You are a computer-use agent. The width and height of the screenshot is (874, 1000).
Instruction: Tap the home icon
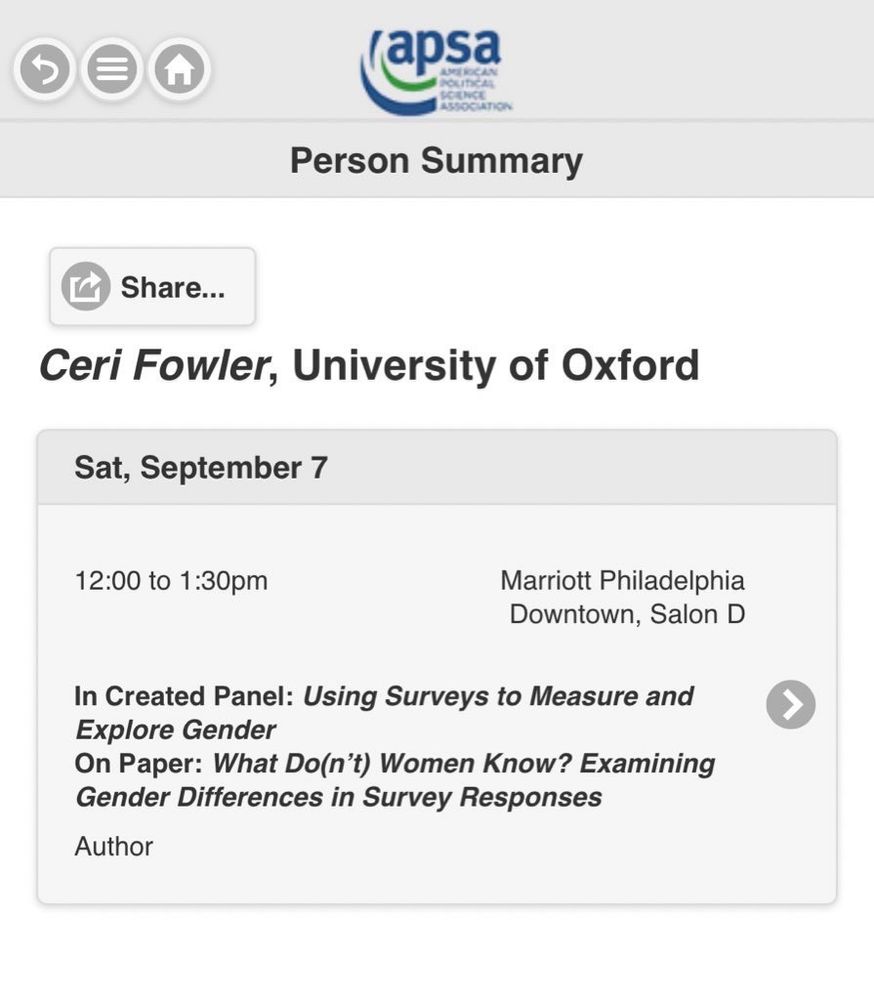click(x=179, y=70)
